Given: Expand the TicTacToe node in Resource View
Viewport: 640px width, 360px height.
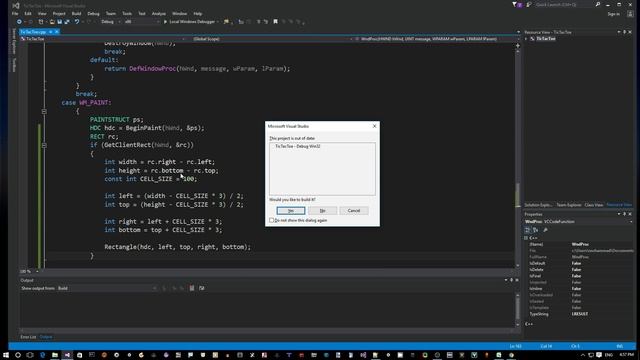Looking at the screenshot, I should [526, 39].
